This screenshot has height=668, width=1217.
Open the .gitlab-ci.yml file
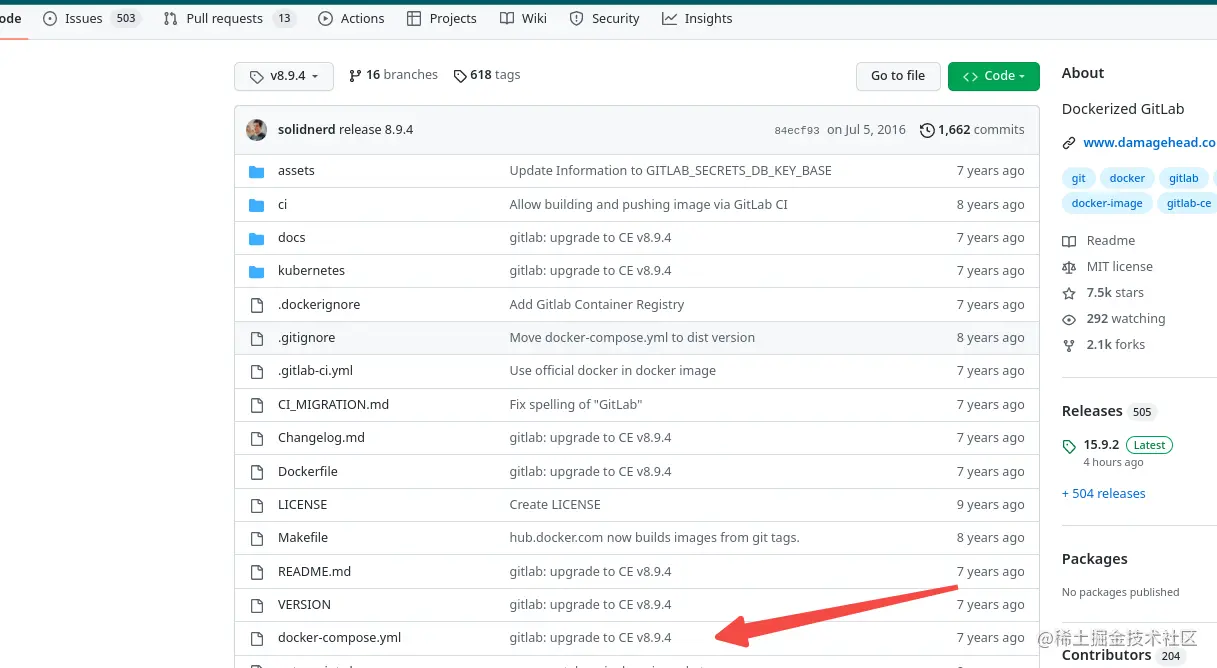315,371
